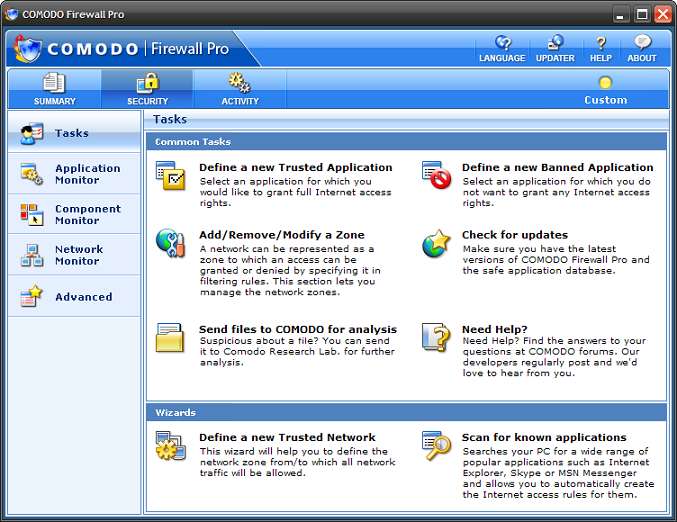Launch the Updater from the top toolbar
This screenshot has height=522, width=677.
pyautogui.click(x=555, y=49)
